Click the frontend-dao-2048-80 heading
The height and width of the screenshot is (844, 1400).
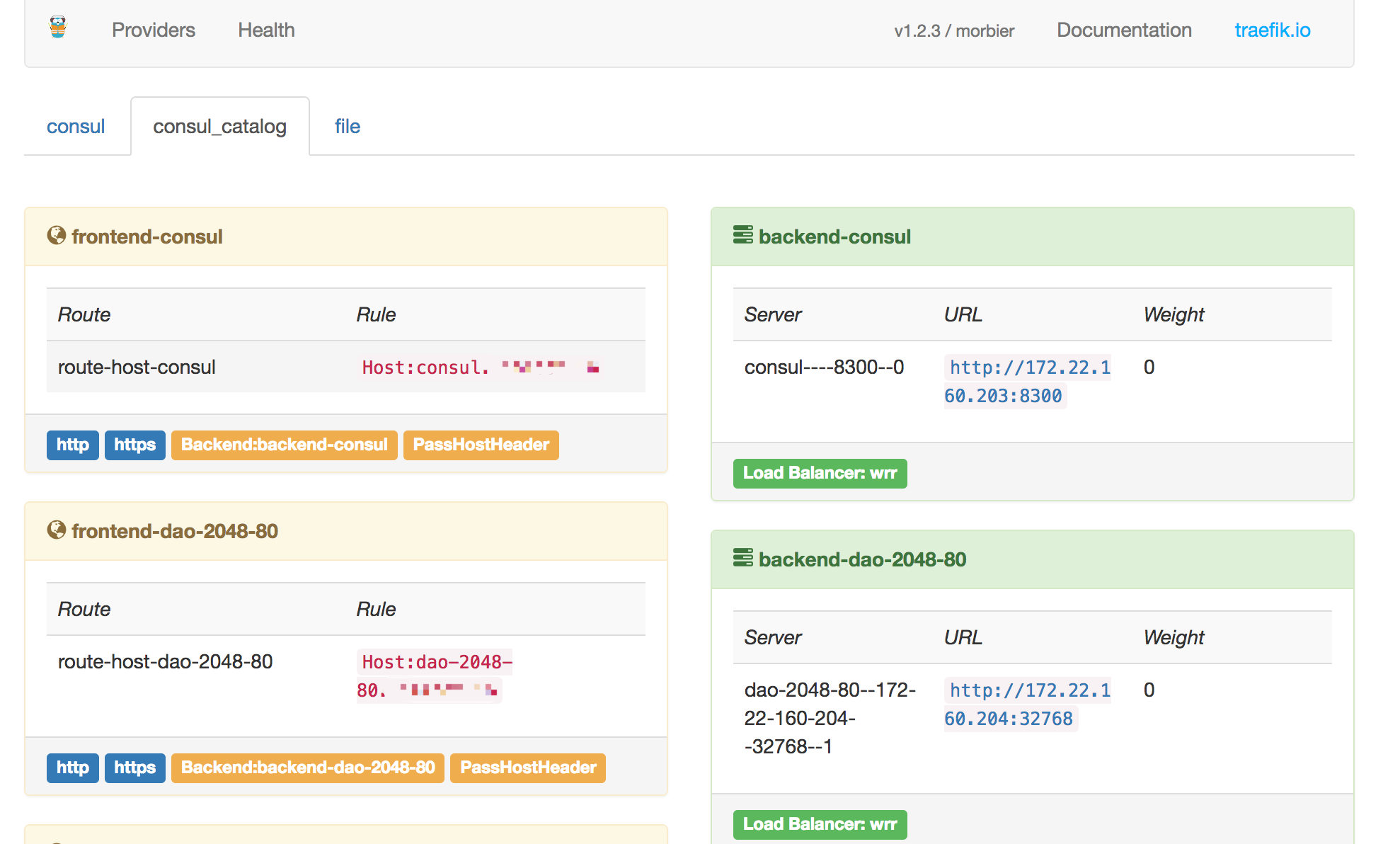pyautogui.click(x=175, y=531)
